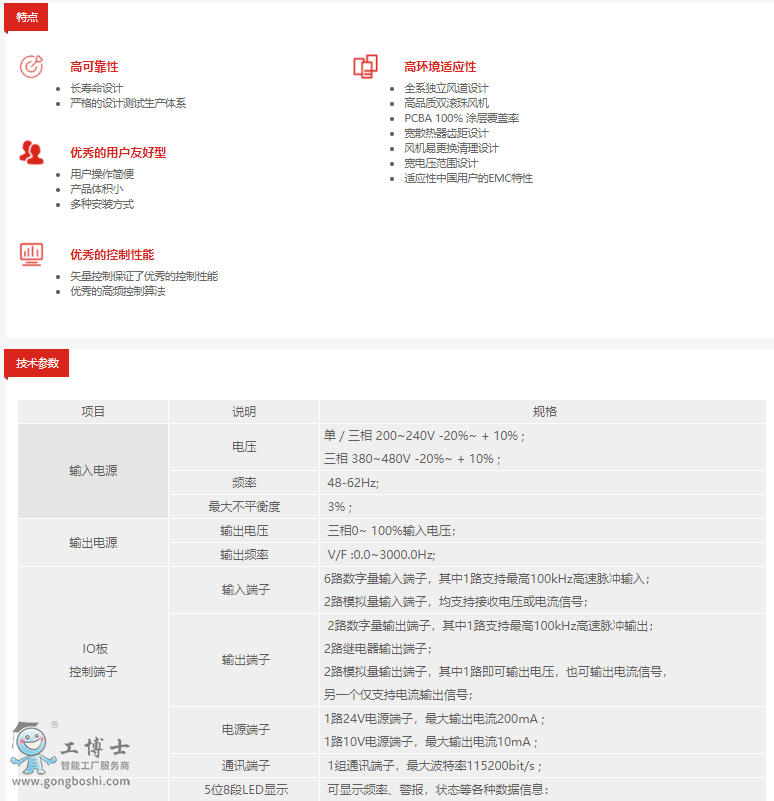Select the 技术参数 red section tab
This screenshot has height=801, width=774.
tap(37, 363)
